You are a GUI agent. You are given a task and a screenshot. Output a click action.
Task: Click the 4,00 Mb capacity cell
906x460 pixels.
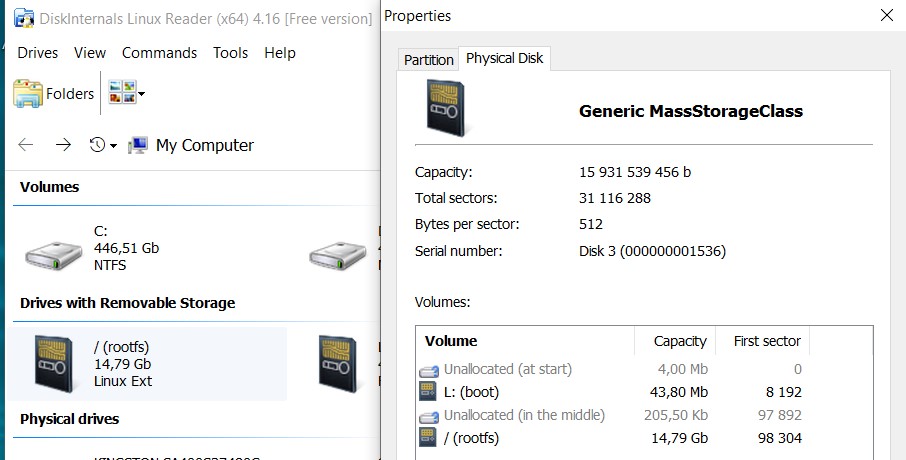pos(682,369)
